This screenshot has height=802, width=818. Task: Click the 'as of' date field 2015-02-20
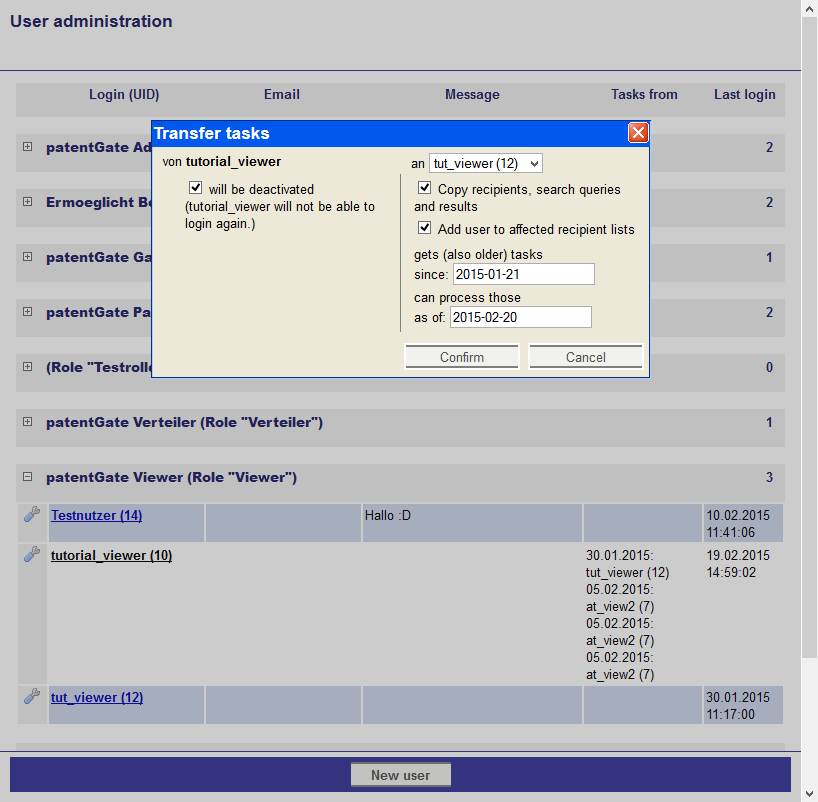click(x=521, y=317)
